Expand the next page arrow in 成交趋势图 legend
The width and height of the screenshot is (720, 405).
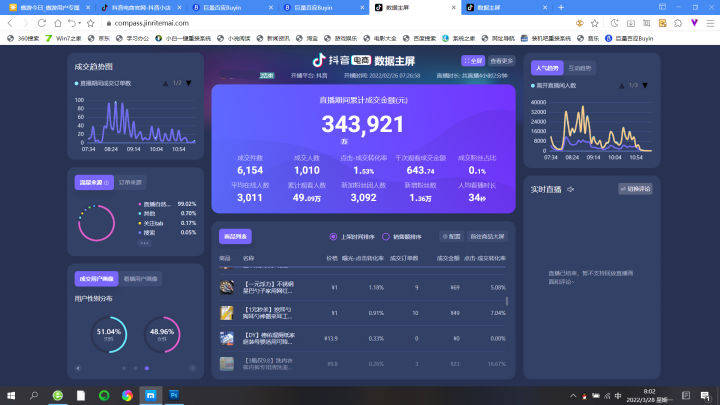point(188,83)
